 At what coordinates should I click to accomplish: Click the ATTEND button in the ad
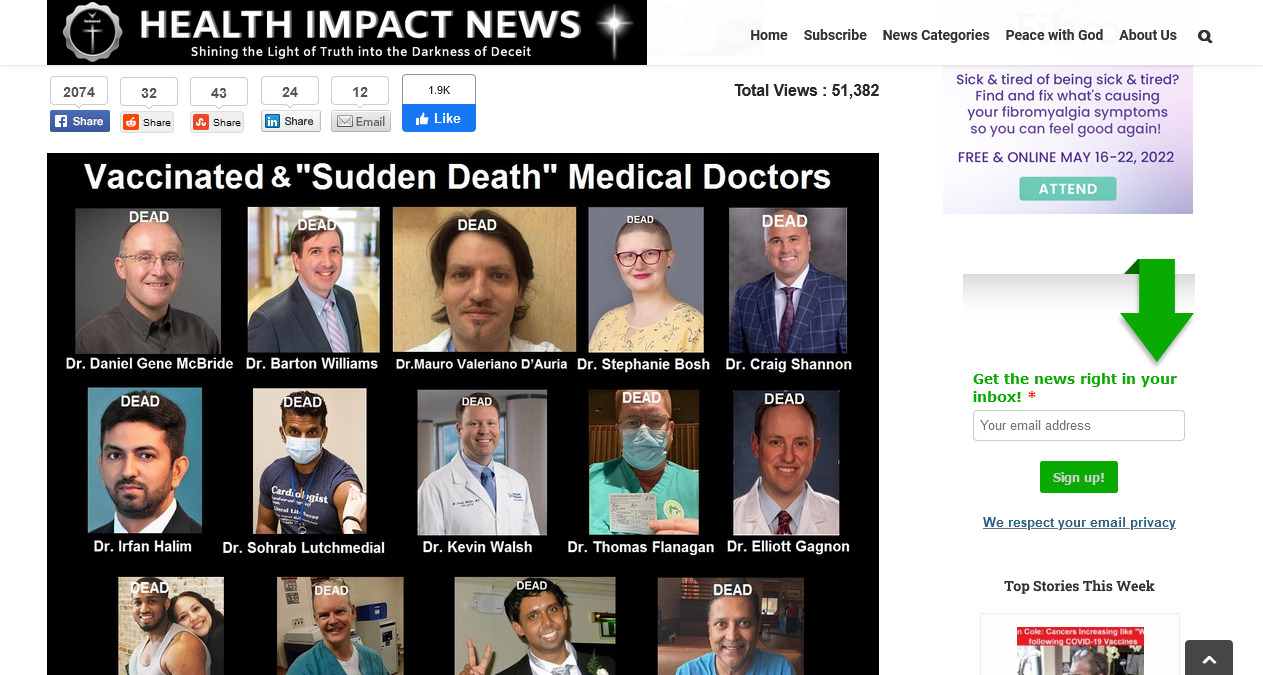1067,188
